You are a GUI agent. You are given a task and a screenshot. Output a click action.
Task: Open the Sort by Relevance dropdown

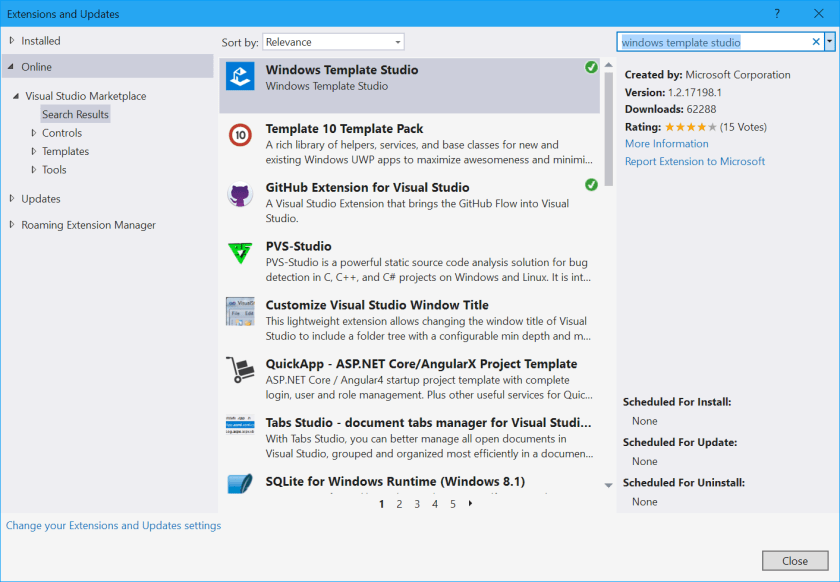(333, 42)
